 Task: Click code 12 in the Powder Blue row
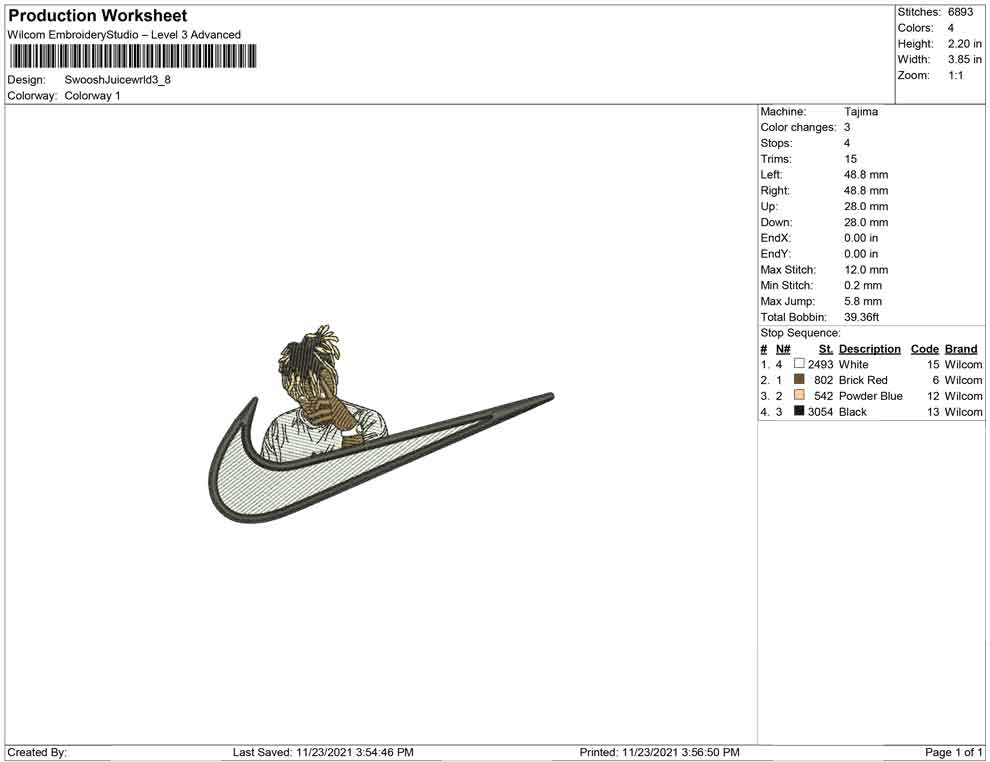coord(933,395)
